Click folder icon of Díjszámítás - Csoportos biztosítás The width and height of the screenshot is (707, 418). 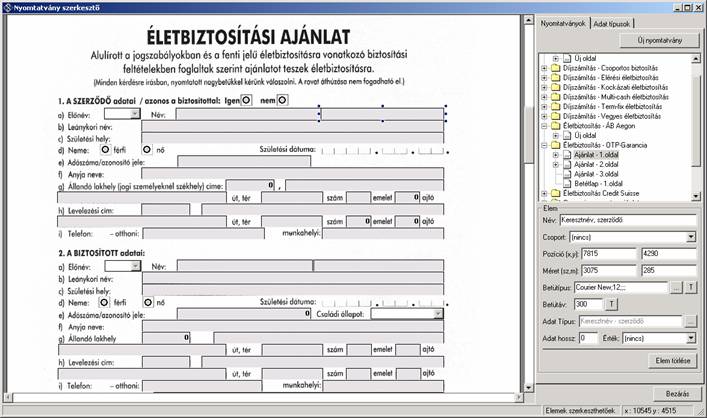tap(556, 68)
